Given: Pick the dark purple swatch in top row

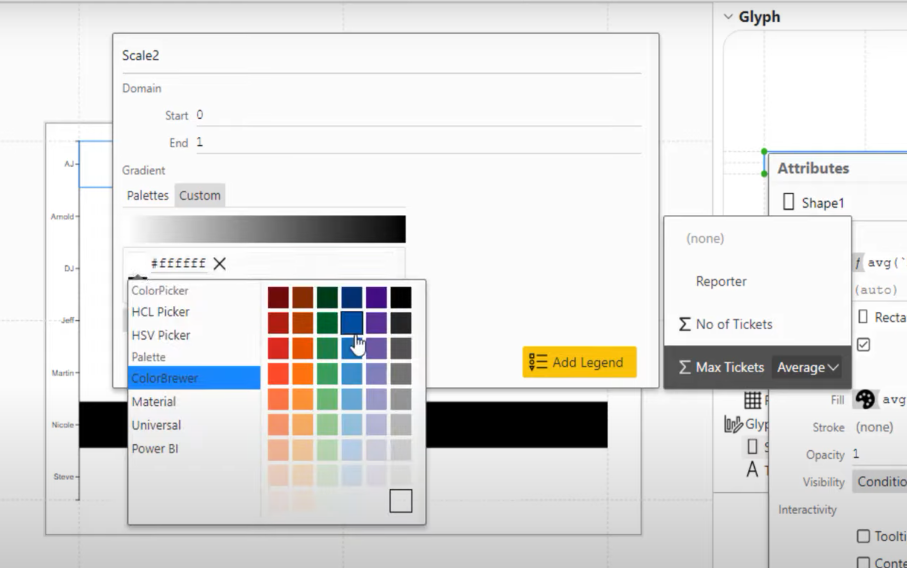Looking at the screenshot, I should point(376,297).
